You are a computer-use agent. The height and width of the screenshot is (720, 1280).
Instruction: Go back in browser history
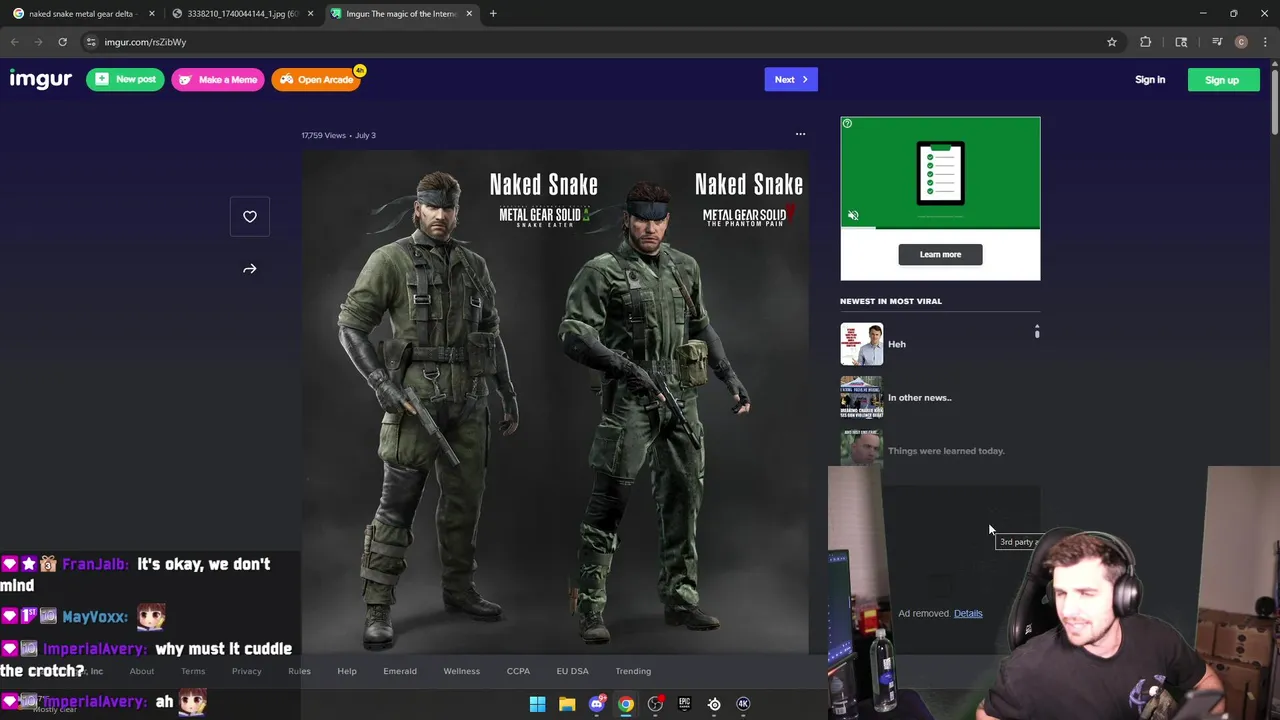14,42
